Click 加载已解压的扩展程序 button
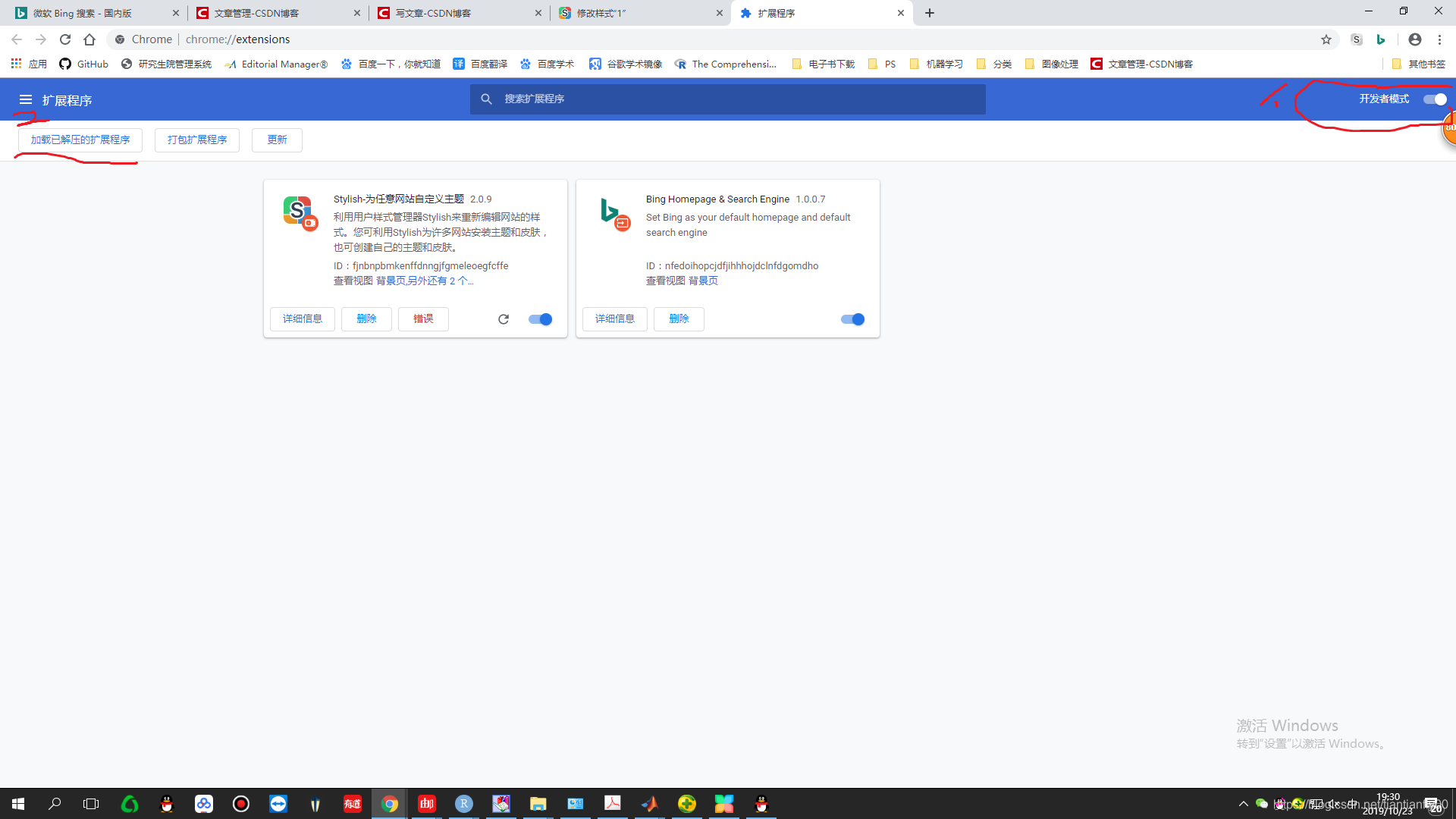Viewport: 1456px width, 819px height. click(x=80, y=140)
